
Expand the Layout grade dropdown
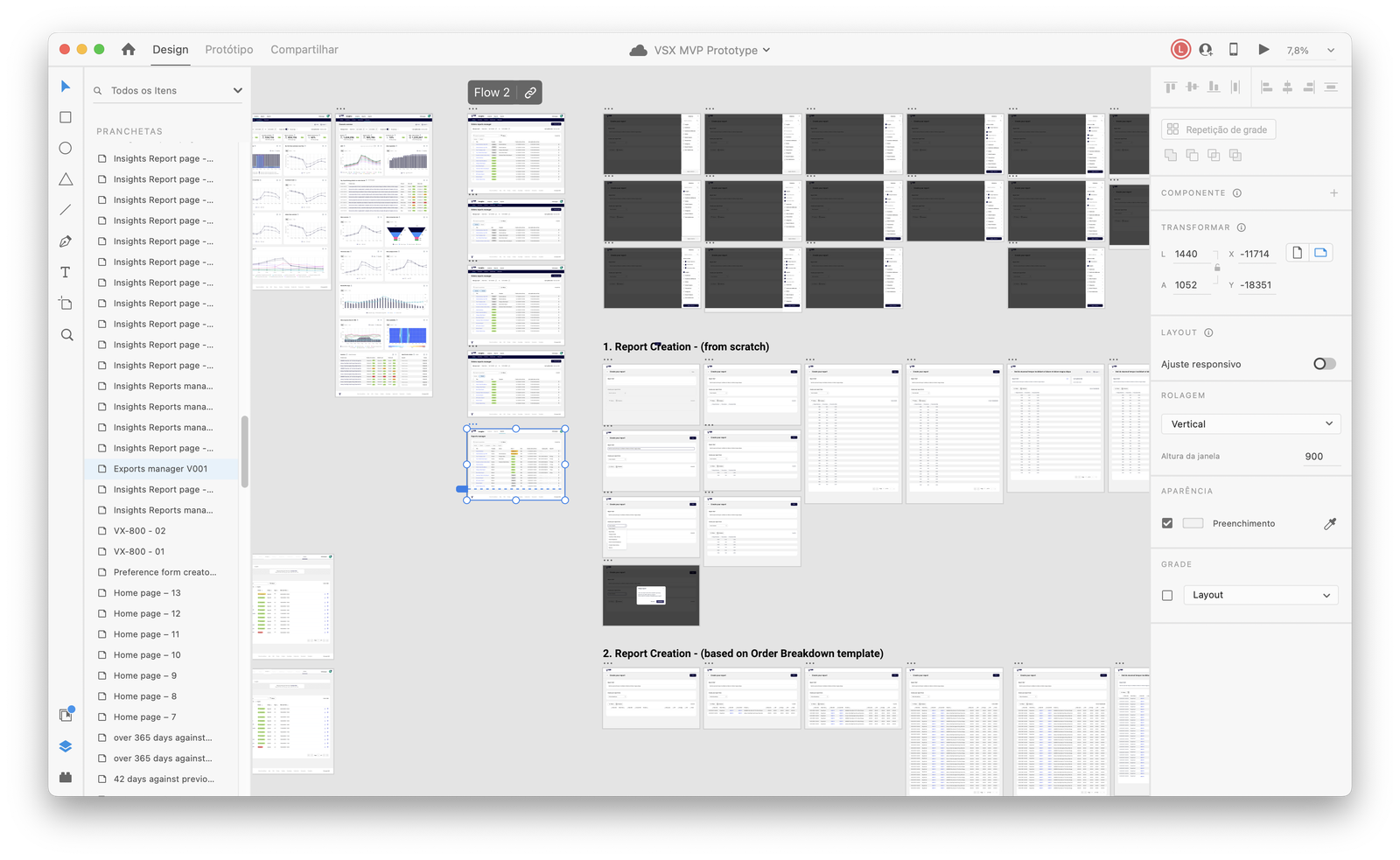pos(1261,595)
